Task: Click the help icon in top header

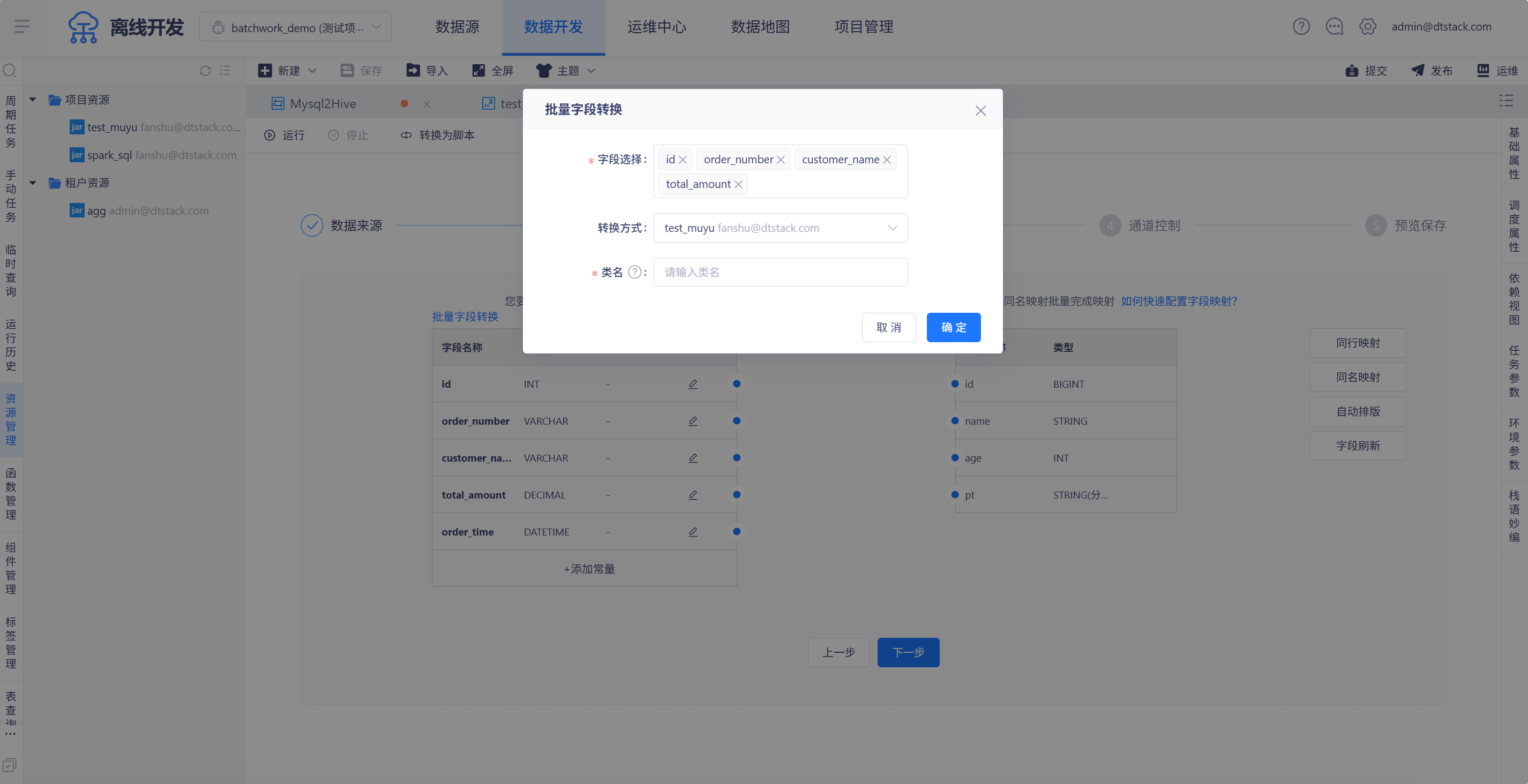Action: pos(1301,27)
